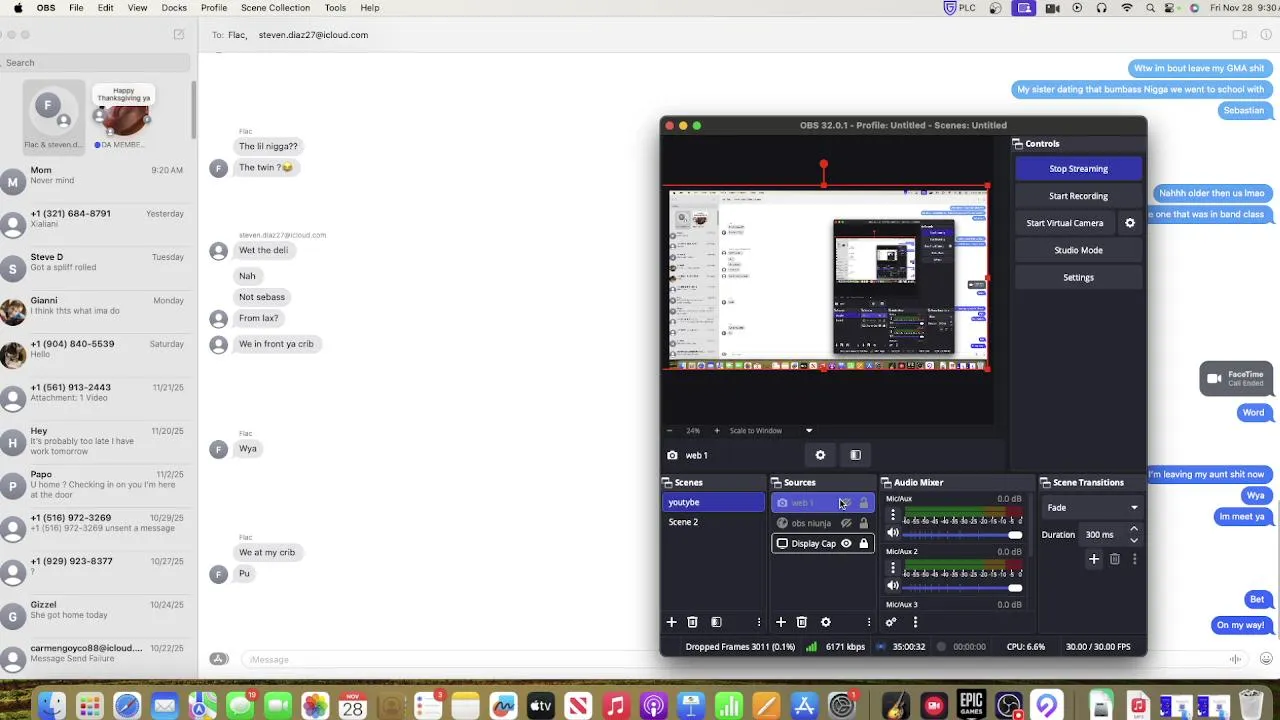Image resolution: width=1280 pixels, height=720 pixels.
Task: Delete selected scene with trash icon
Action: tap(692, 622)
